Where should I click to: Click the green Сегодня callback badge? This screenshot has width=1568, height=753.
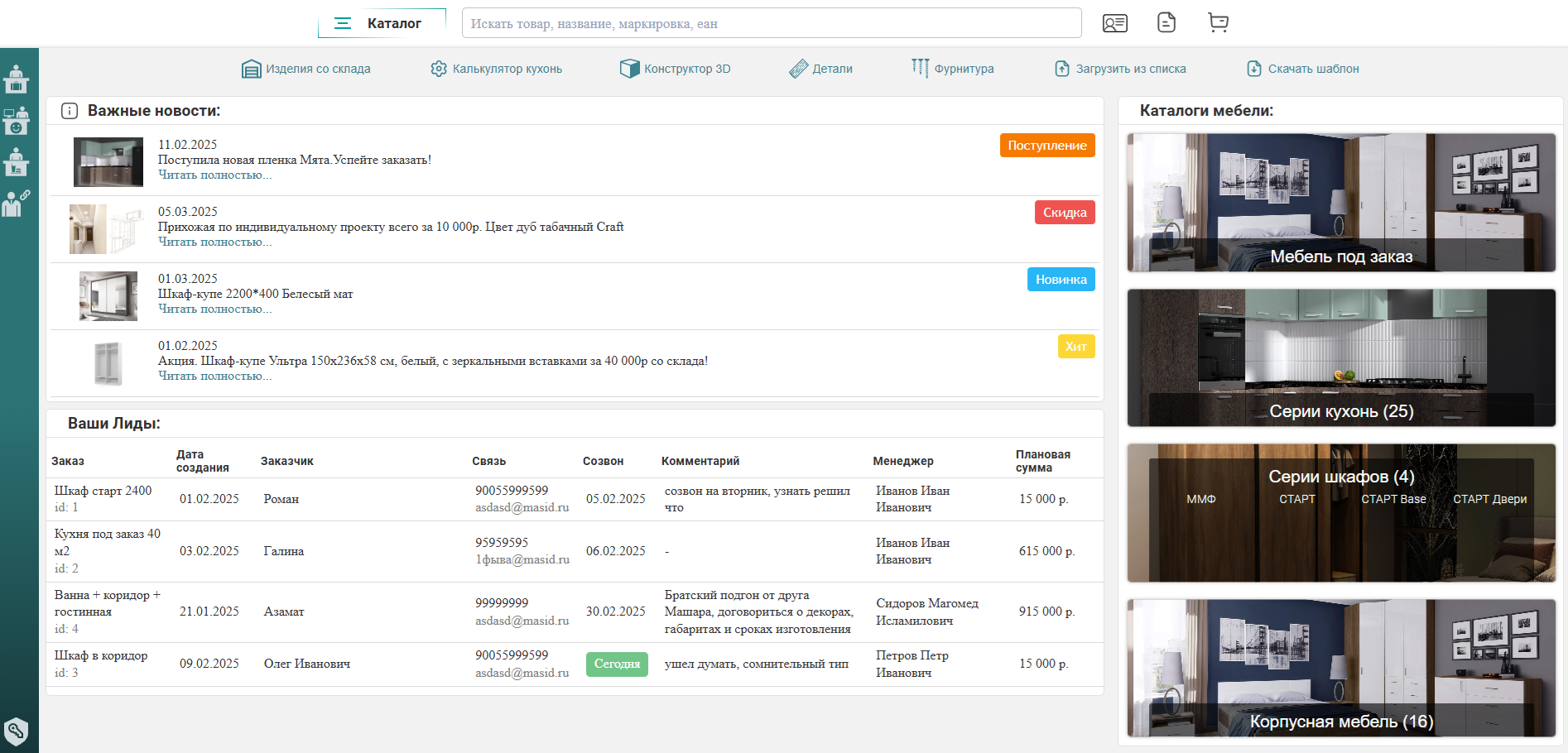617,664
